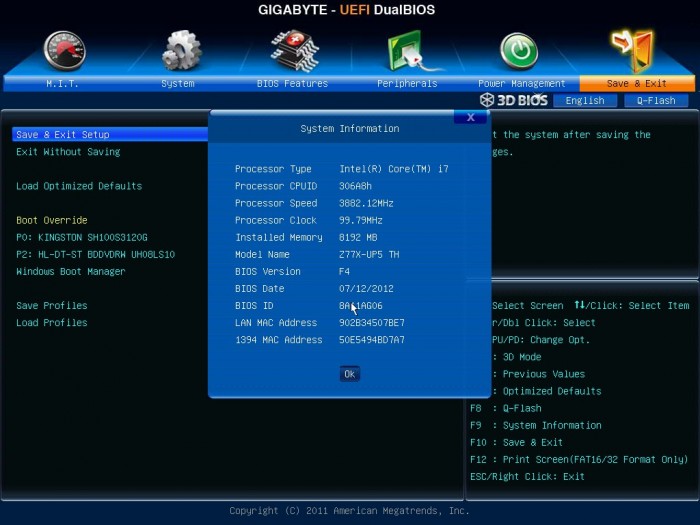The width and height of the screenshot is (700, 525).
Task: Open the Save Profiles option
Action: (52, 306)
